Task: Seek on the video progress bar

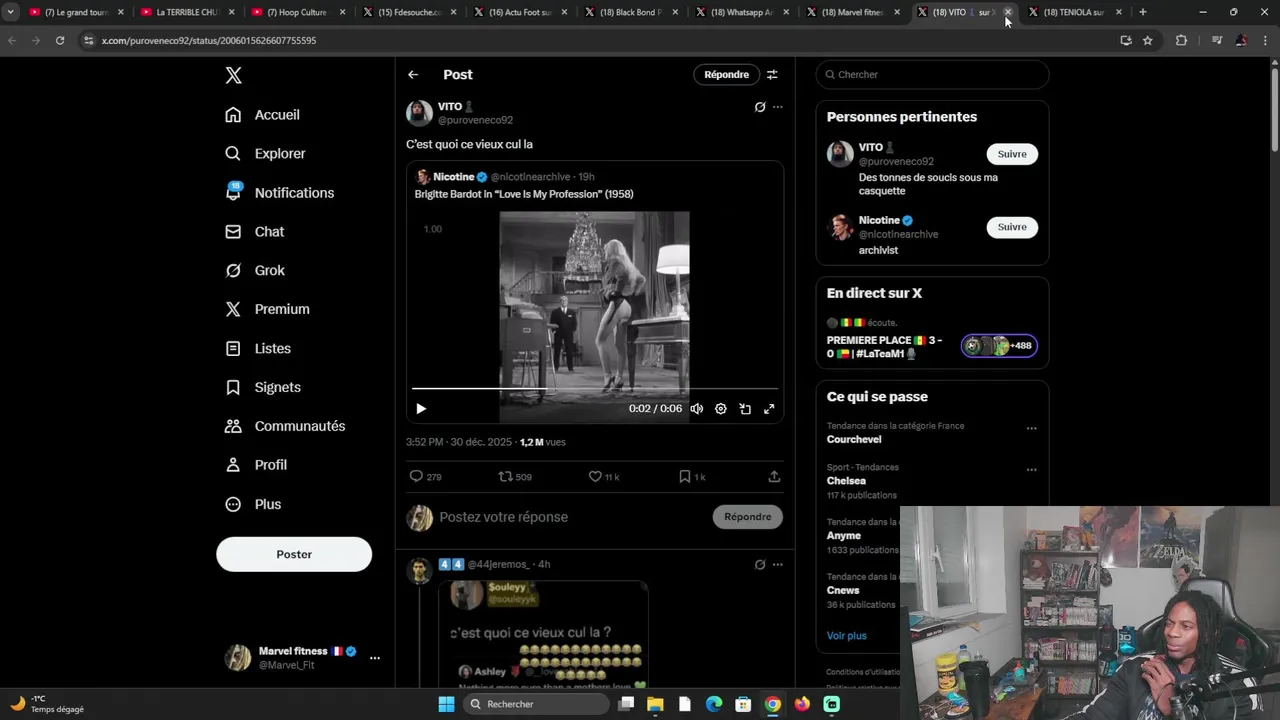Action: (594, 388)
